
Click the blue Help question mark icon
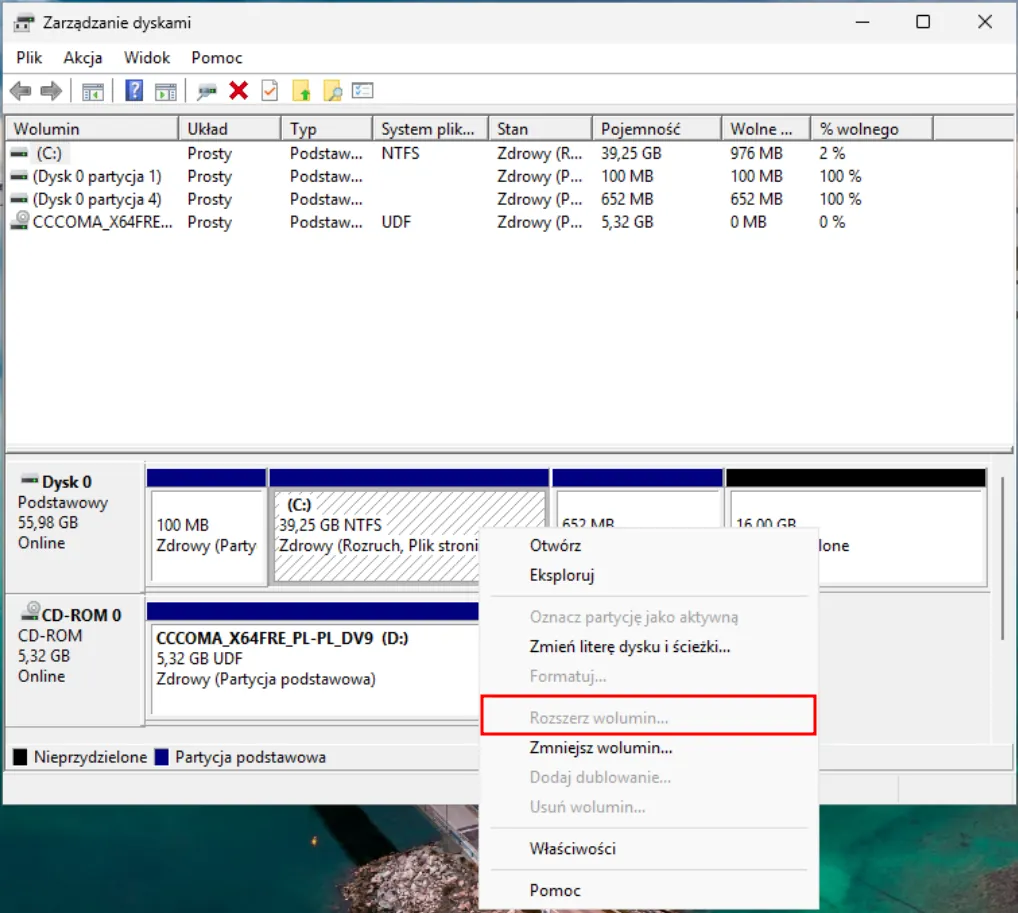(134, 91)
